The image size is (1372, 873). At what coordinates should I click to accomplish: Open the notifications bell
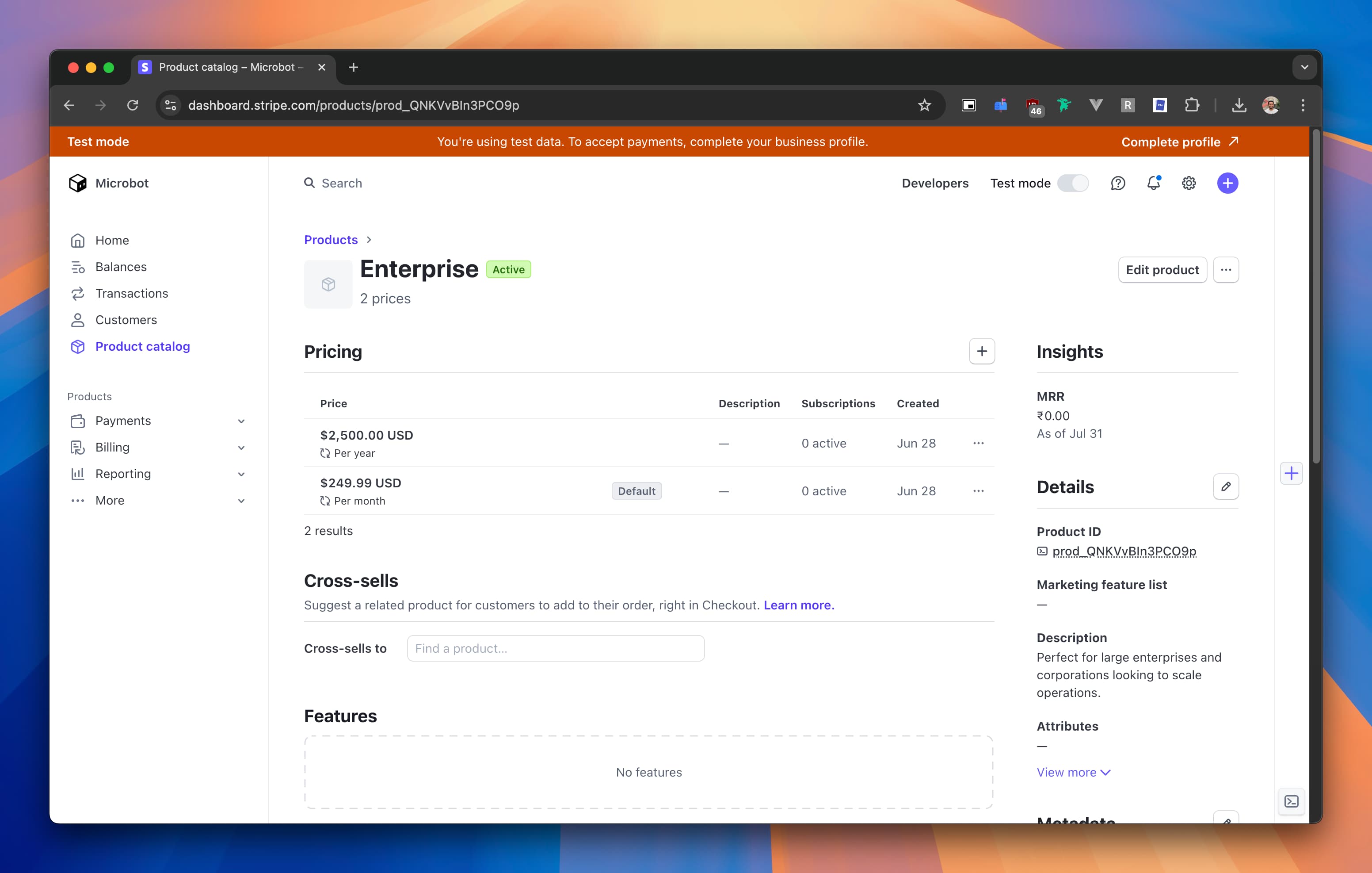coord(1155,183)
